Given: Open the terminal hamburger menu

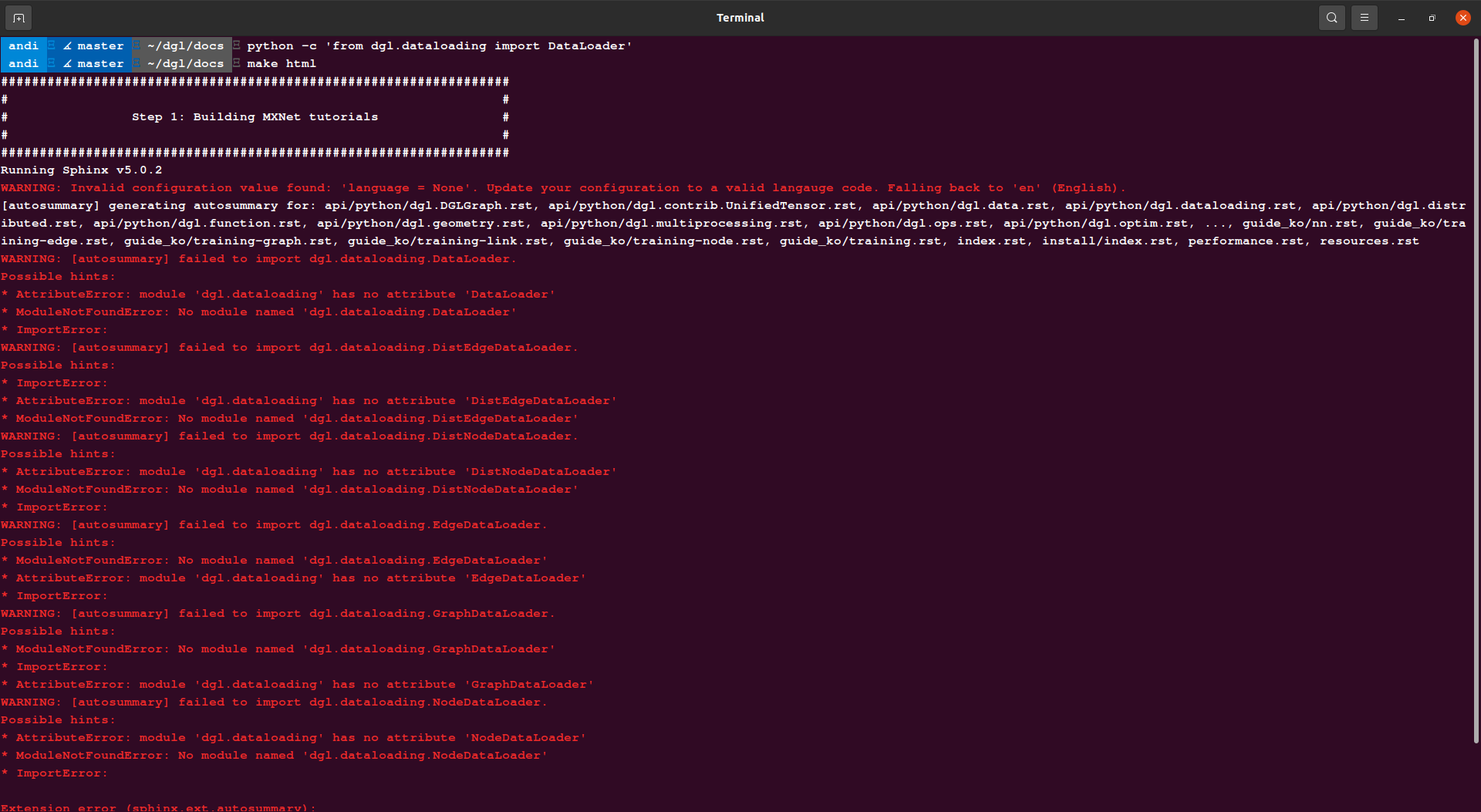Looking at the screenshot, I should 1364,17.
